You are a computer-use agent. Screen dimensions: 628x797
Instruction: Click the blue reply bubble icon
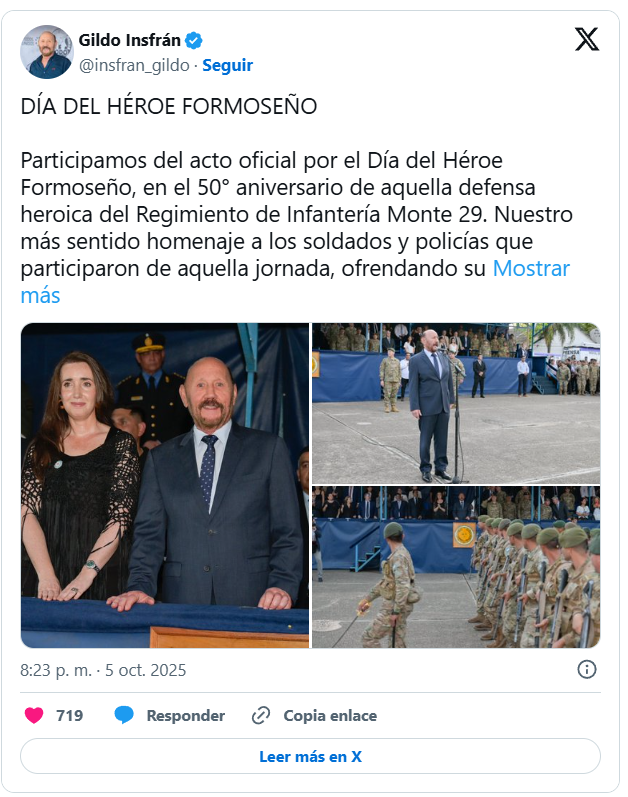click(x=124, y=715)
